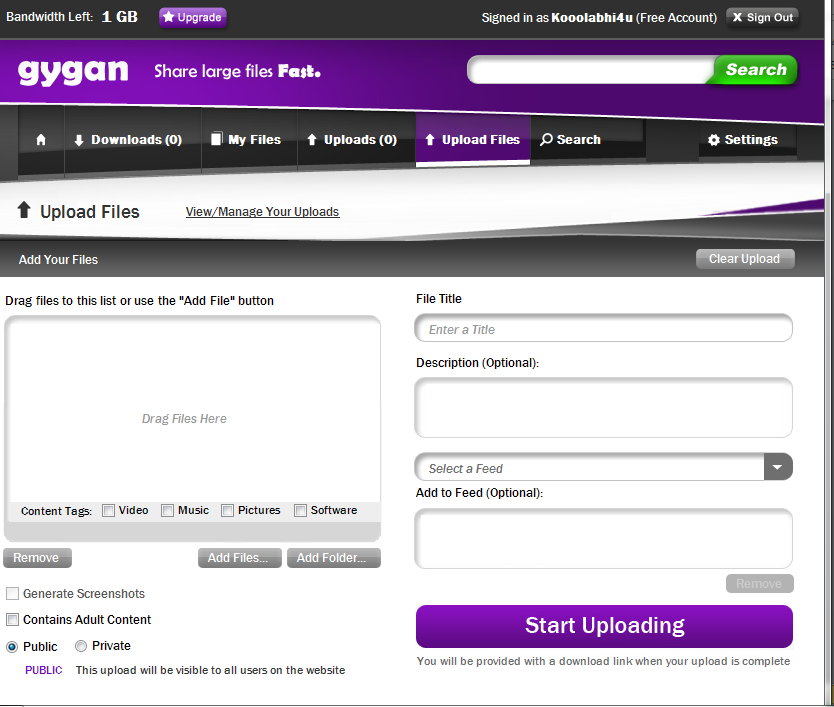Click the Share large files Fast tagline
834x707 pixels.
(237, 71)
